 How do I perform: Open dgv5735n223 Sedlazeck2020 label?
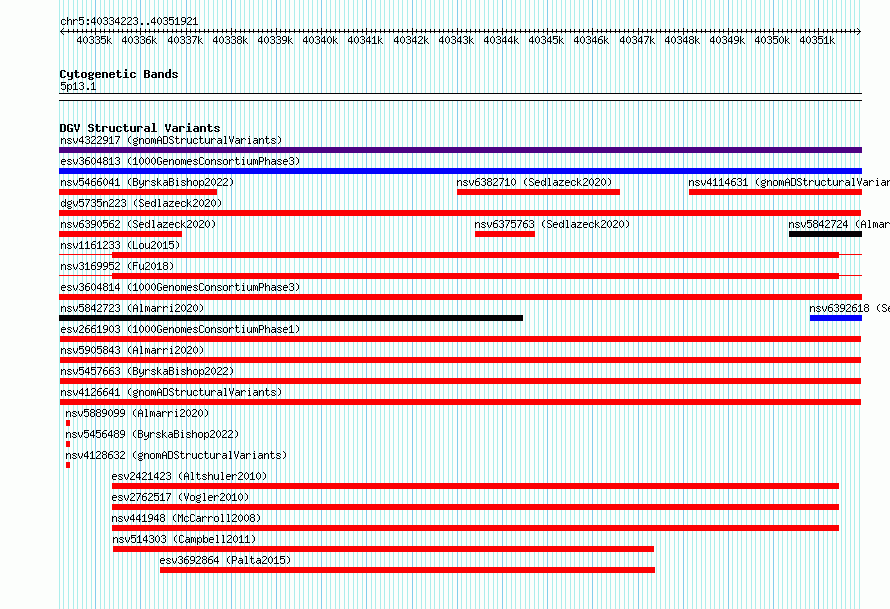coord(141,203)
